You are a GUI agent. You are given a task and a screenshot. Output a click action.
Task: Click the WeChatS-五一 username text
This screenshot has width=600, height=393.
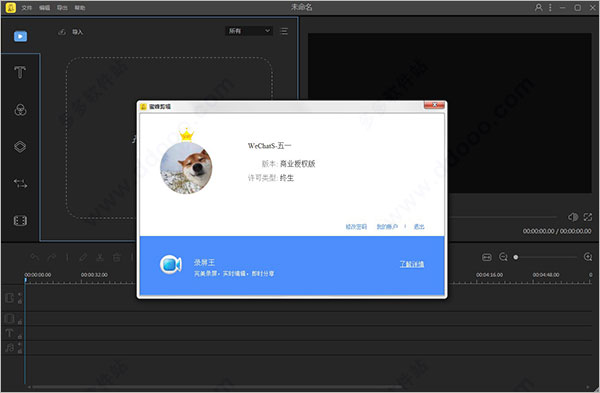pyautogui.click(x=269, y=146)
